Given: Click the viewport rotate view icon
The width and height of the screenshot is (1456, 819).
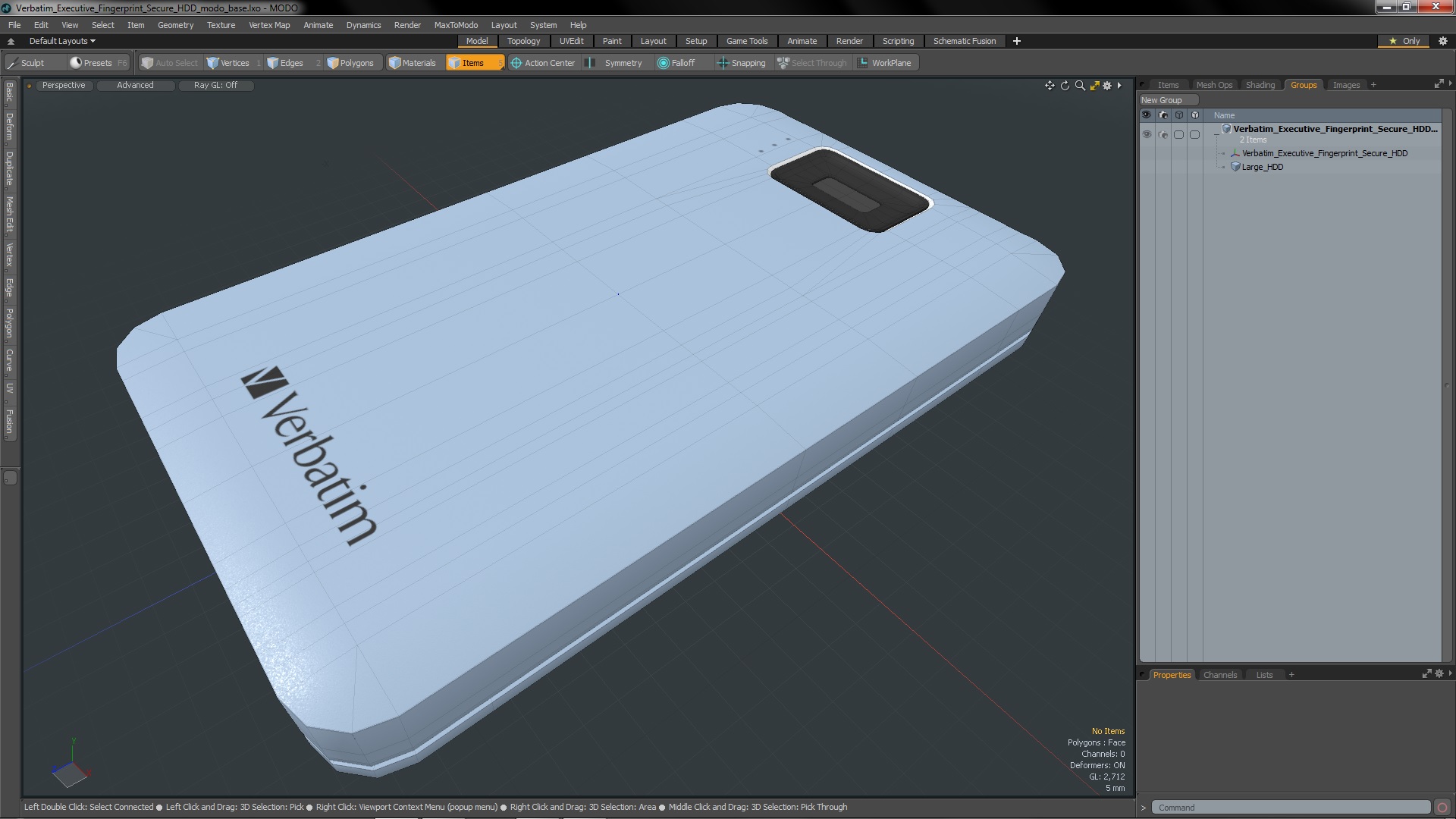Looking at the screenshot, I should pyautogui.click(x=1065, y=86).
